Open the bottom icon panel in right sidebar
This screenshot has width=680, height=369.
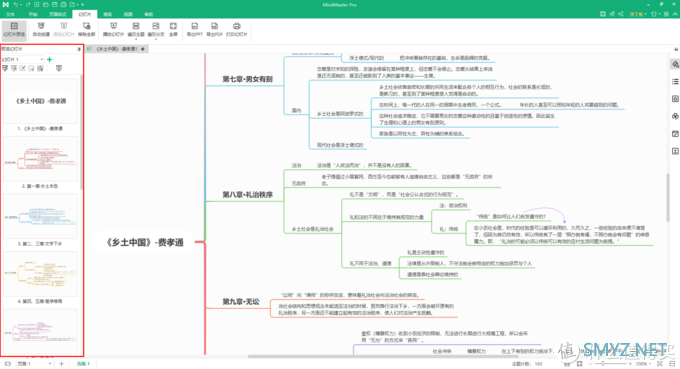pyautogui.click(x=675, y=151)
